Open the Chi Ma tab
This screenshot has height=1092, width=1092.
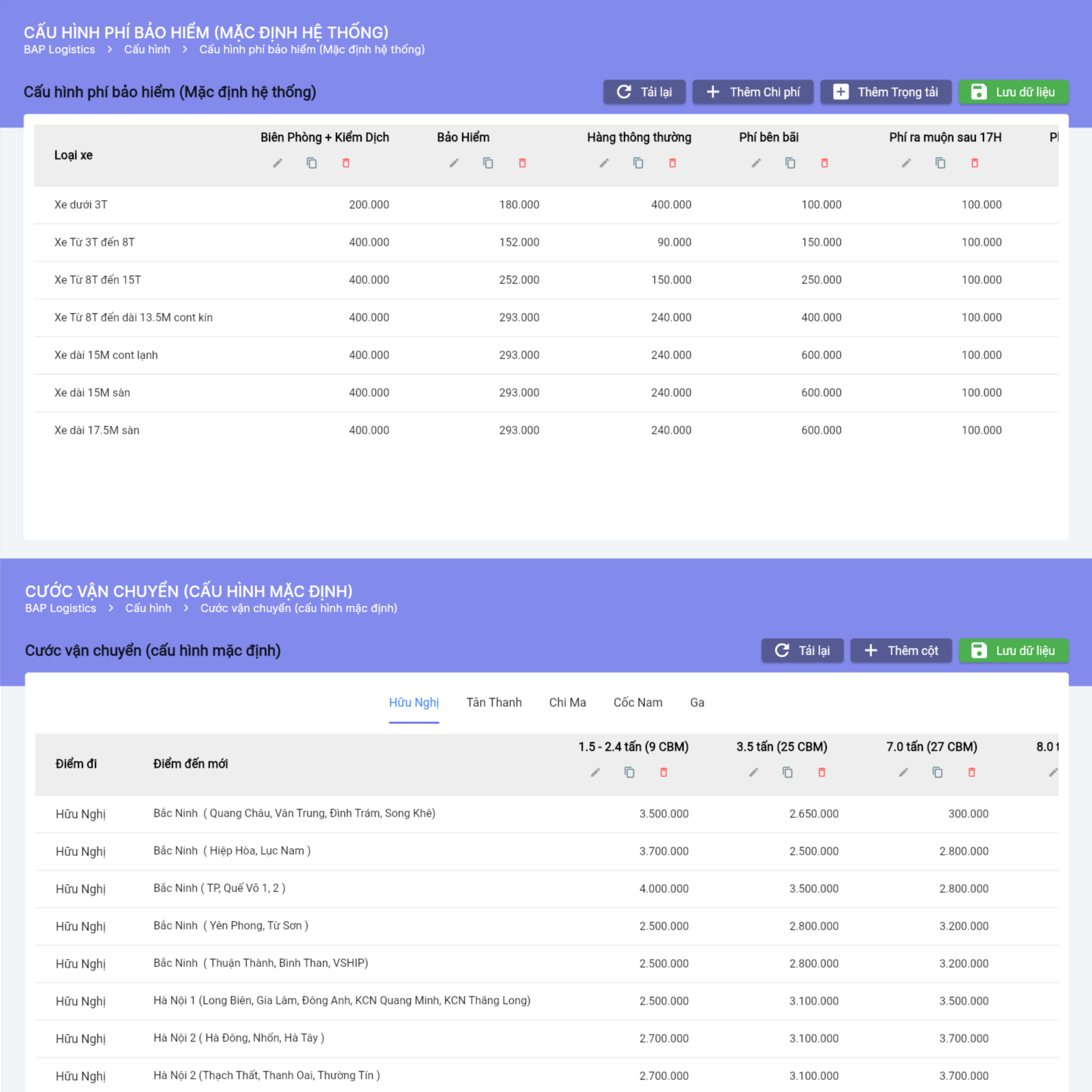pyautogui.click(x=567, y=702)
